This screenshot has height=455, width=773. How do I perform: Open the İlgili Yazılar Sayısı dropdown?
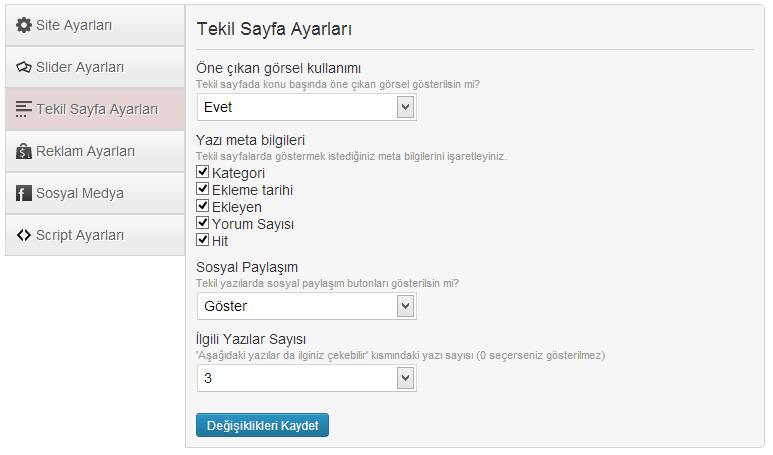307,378
